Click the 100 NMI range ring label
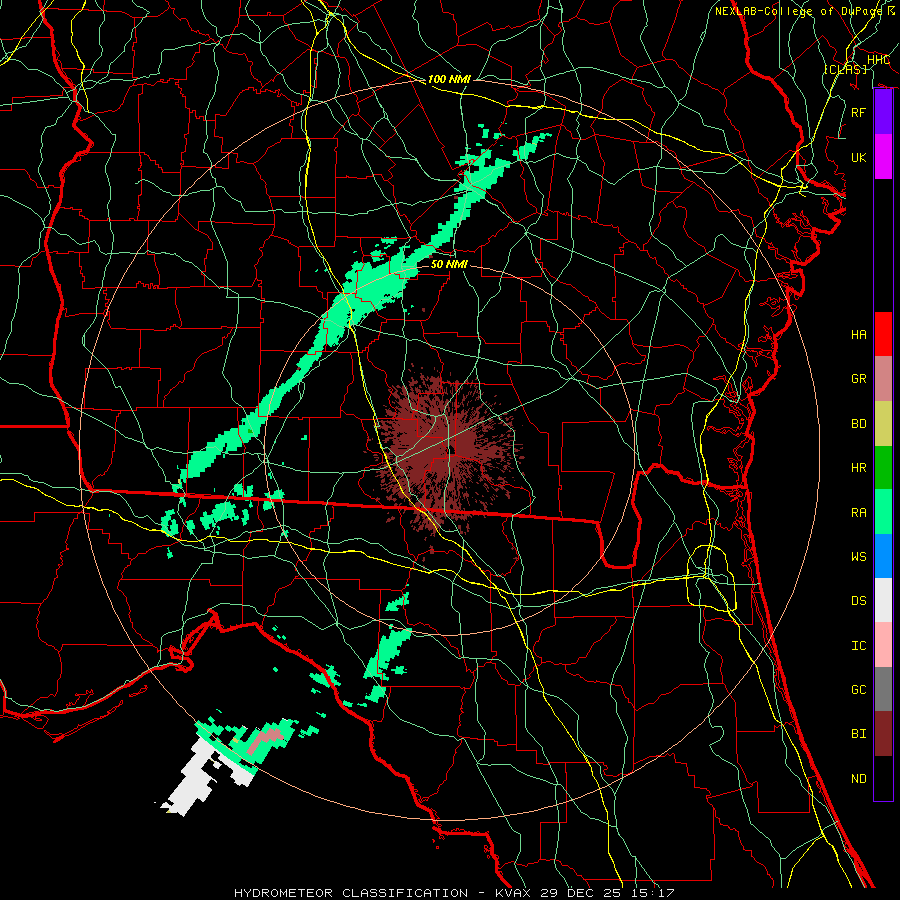This screenshot has height=900, width=900. point(449,79)
